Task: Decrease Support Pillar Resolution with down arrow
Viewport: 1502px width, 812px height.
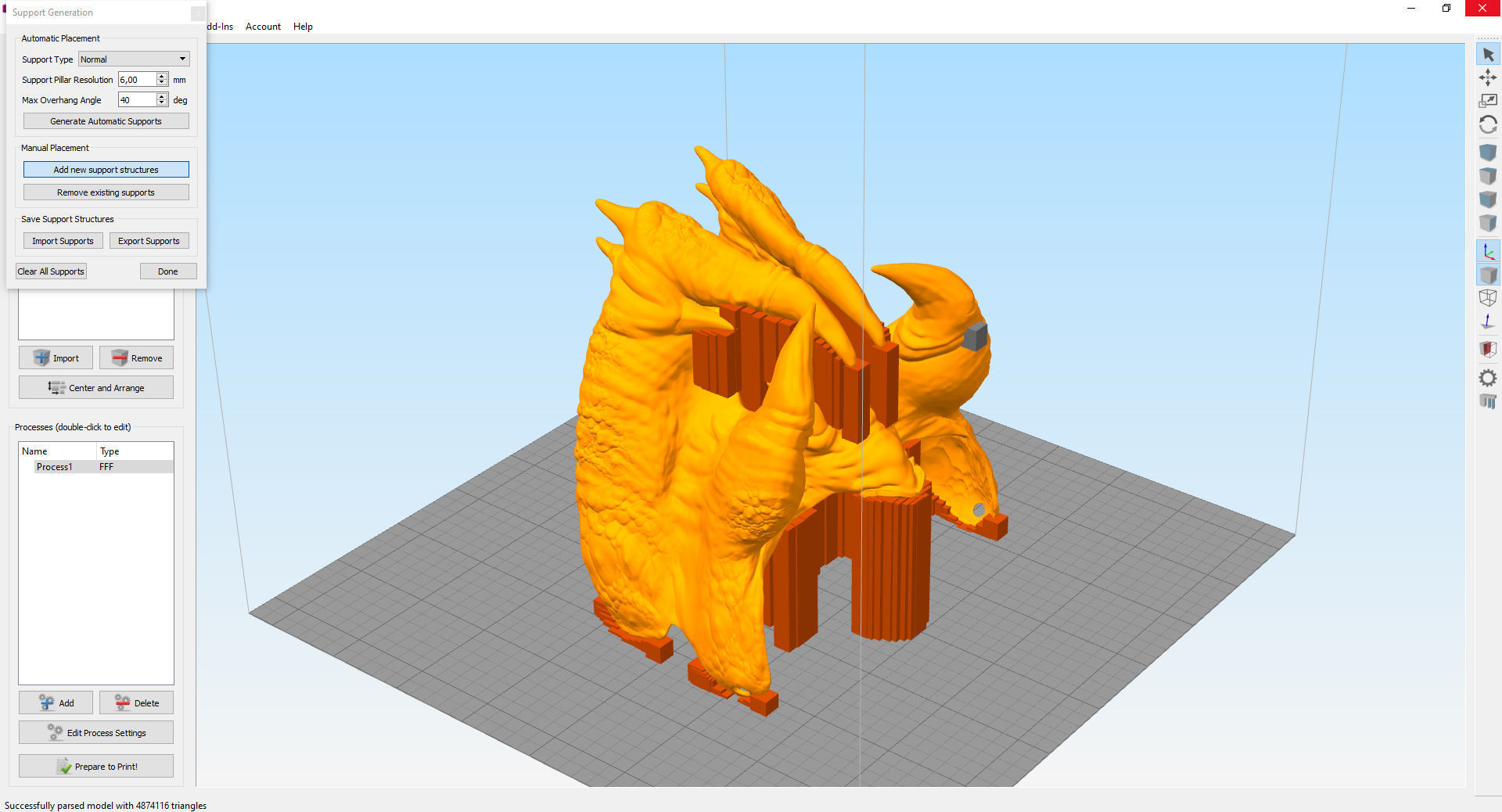Action: (162, 82)
